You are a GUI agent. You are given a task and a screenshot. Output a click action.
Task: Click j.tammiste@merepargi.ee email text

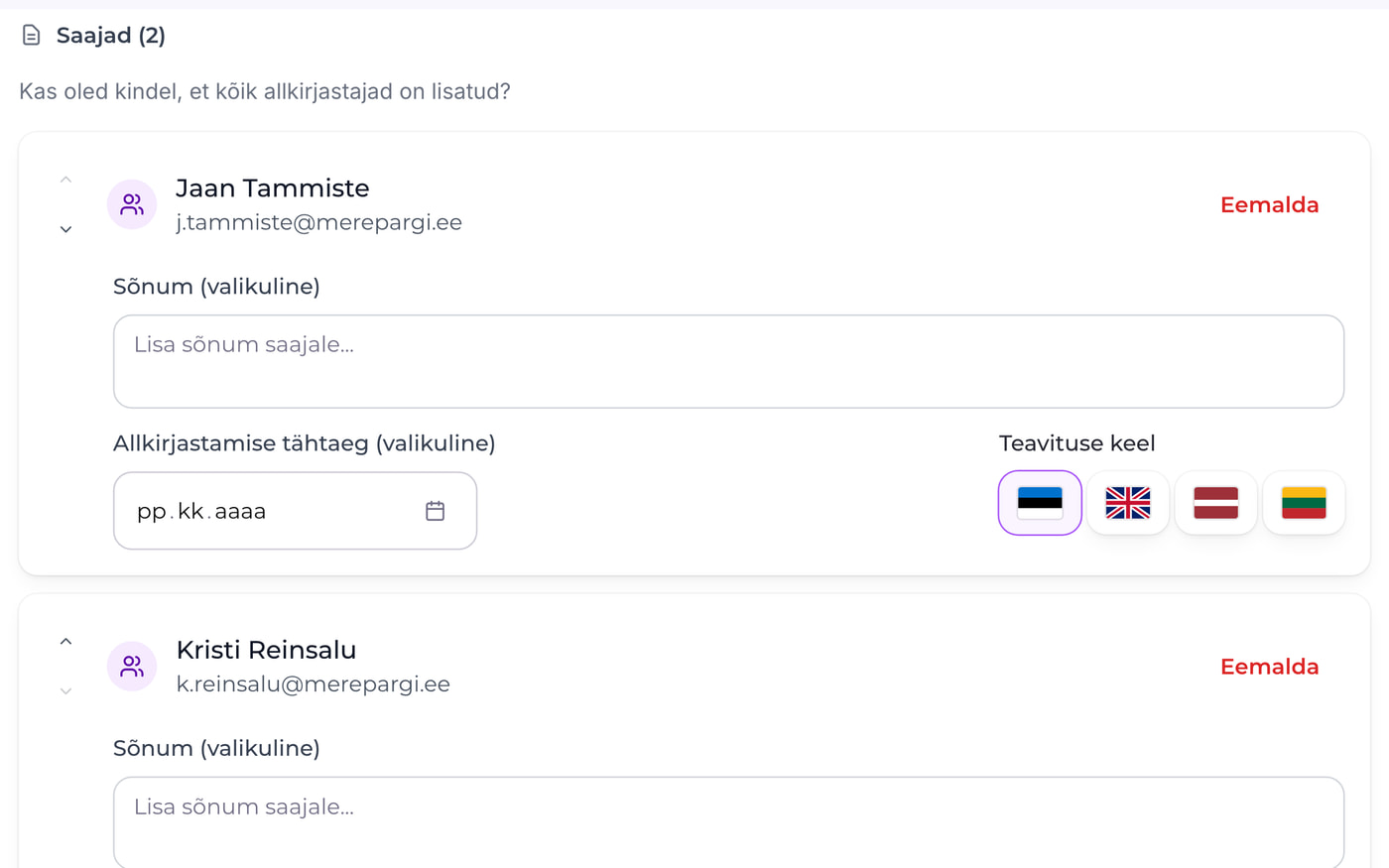(318, 222)
